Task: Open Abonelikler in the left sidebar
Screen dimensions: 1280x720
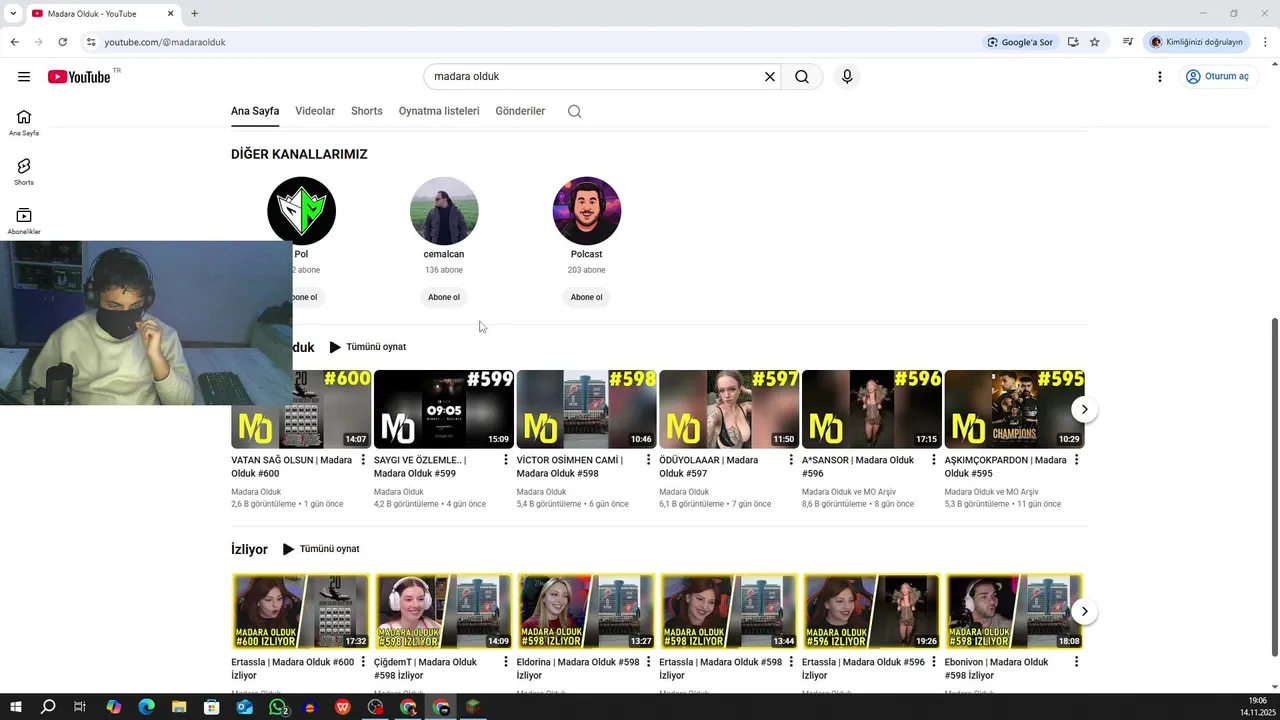Action: coord(24,221)
